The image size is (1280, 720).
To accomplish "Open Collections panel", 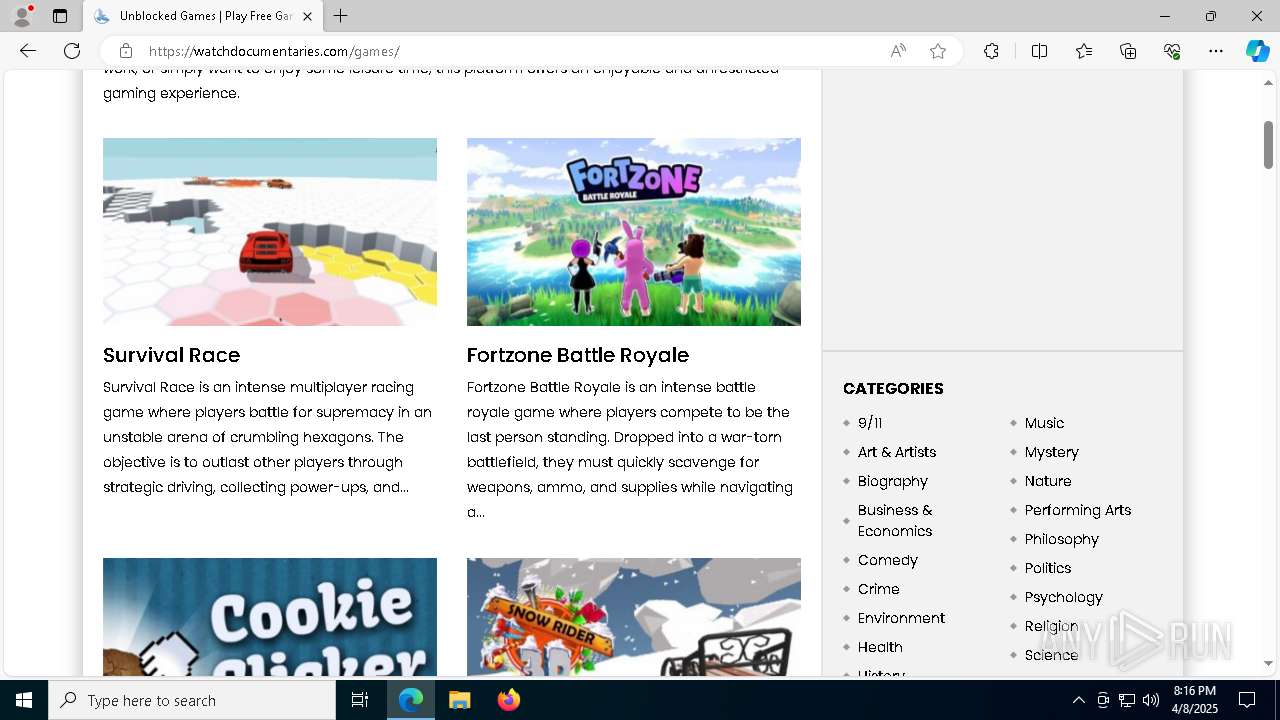I will pyautogui.click(x=1128, y=51).
